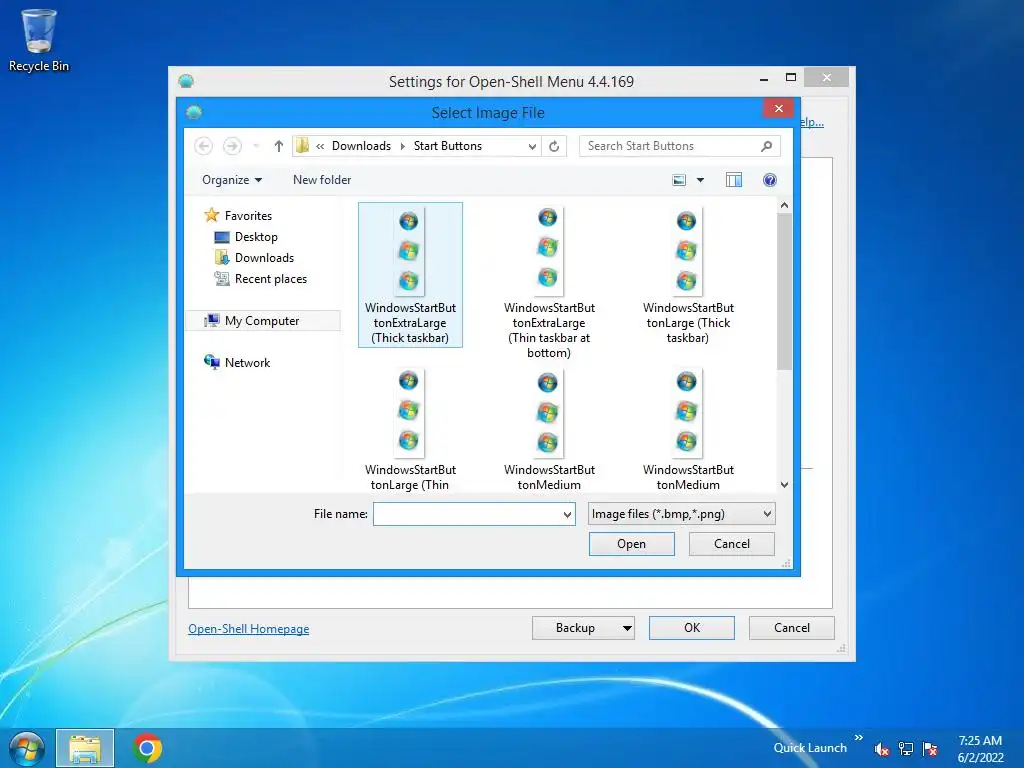1024x768 pixels.
Task: Cancel the Select Image File dialog
Action: 731,544
